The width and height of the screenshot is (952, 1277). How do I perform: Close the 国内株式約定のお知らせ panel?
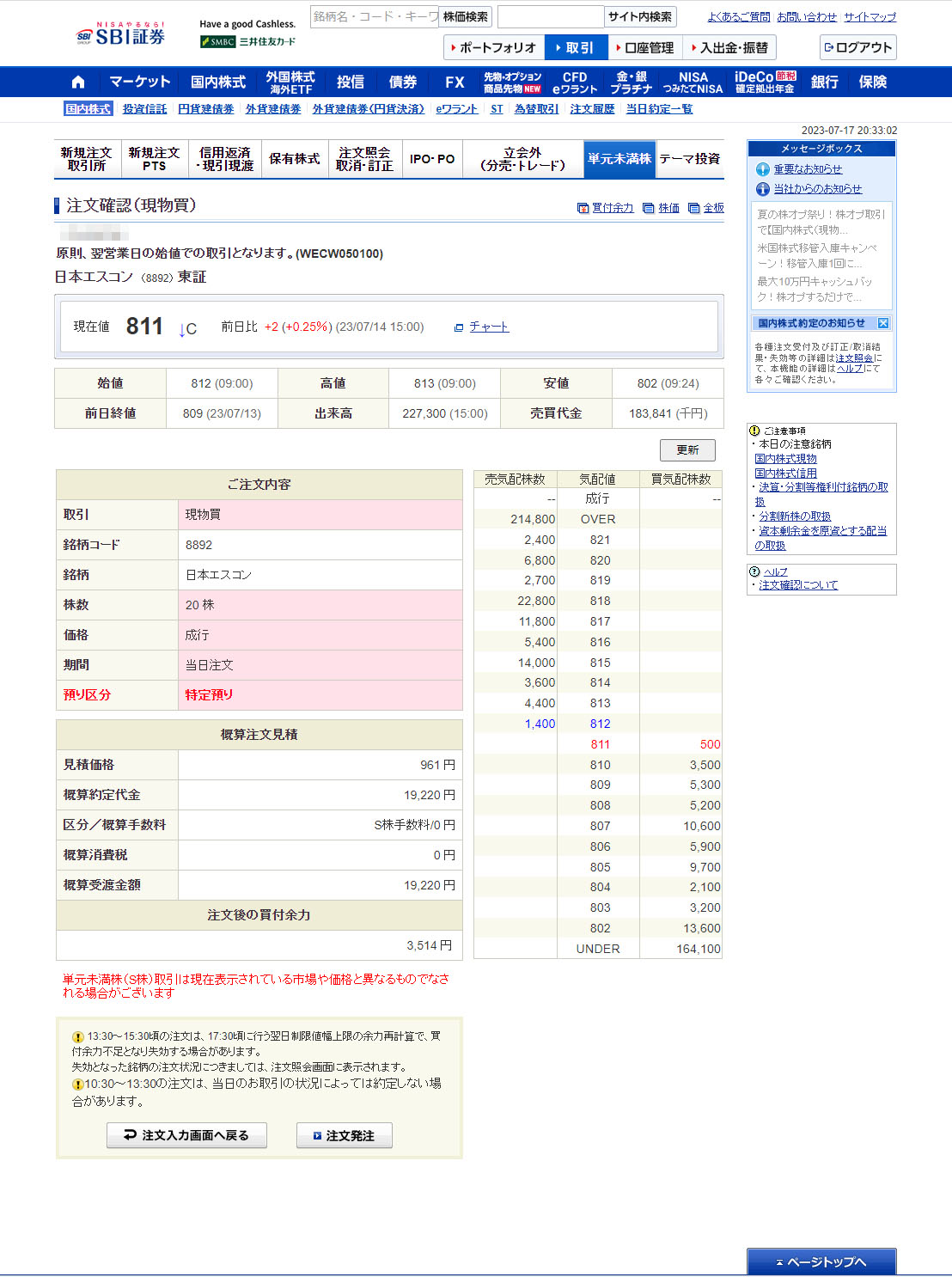(x=882, y=323)
